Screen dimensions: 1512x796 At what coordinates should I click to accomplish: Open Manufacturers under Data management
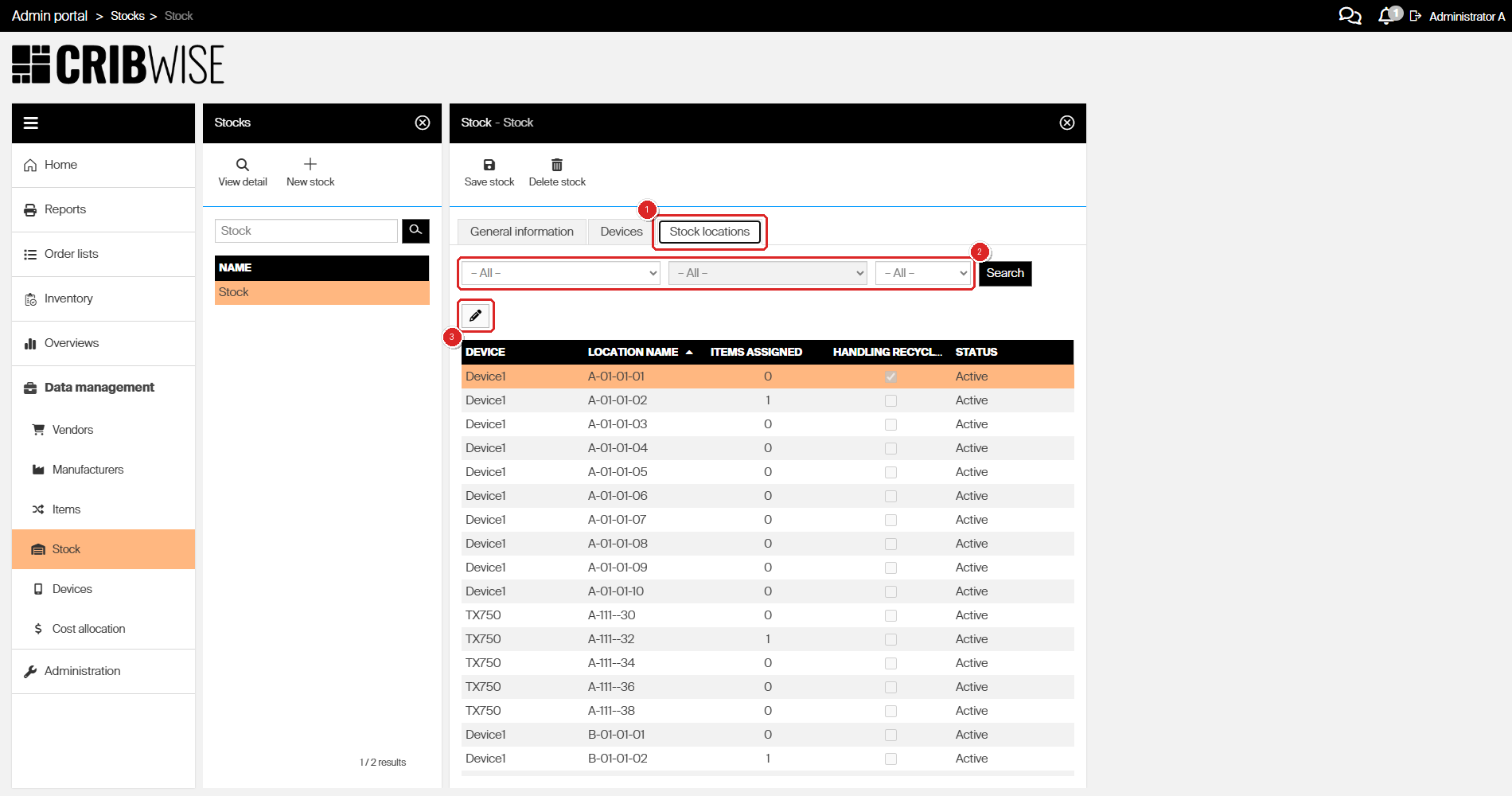click(x=103, y=470)
